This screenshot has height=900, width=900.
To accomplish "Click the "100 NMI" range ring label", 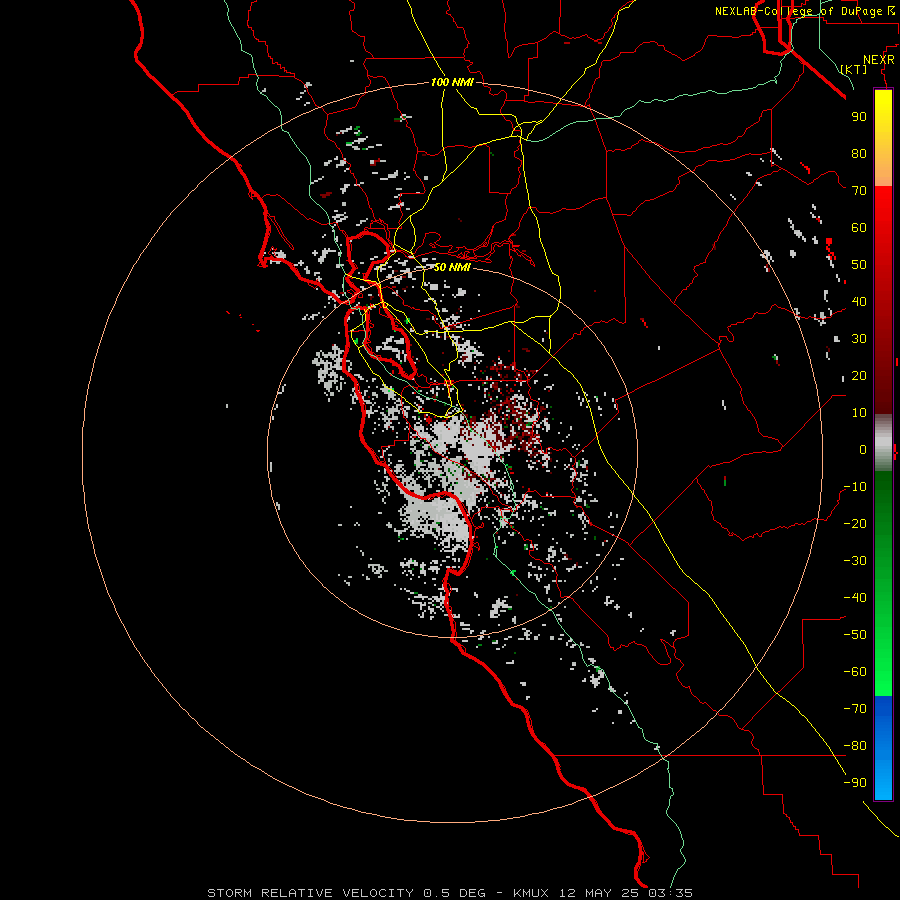I will (452, 82).
